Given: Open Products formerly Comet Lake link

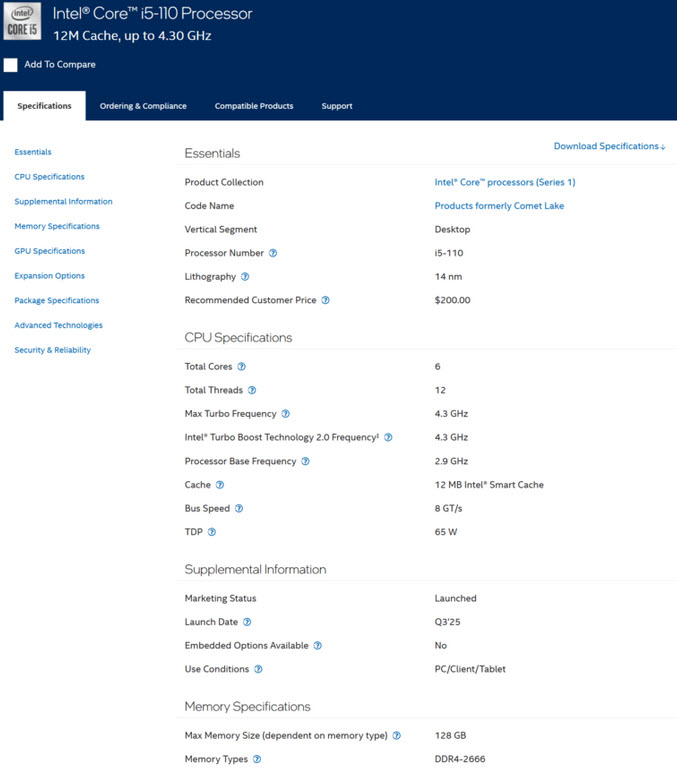Looking at the screenshot, I should point(499,206).
